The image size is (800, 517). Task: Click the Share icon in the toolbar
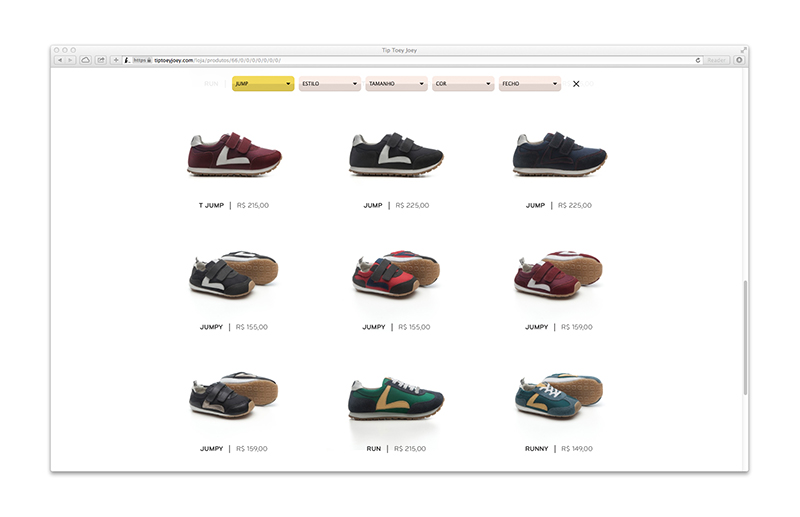[x=101, y=60]
